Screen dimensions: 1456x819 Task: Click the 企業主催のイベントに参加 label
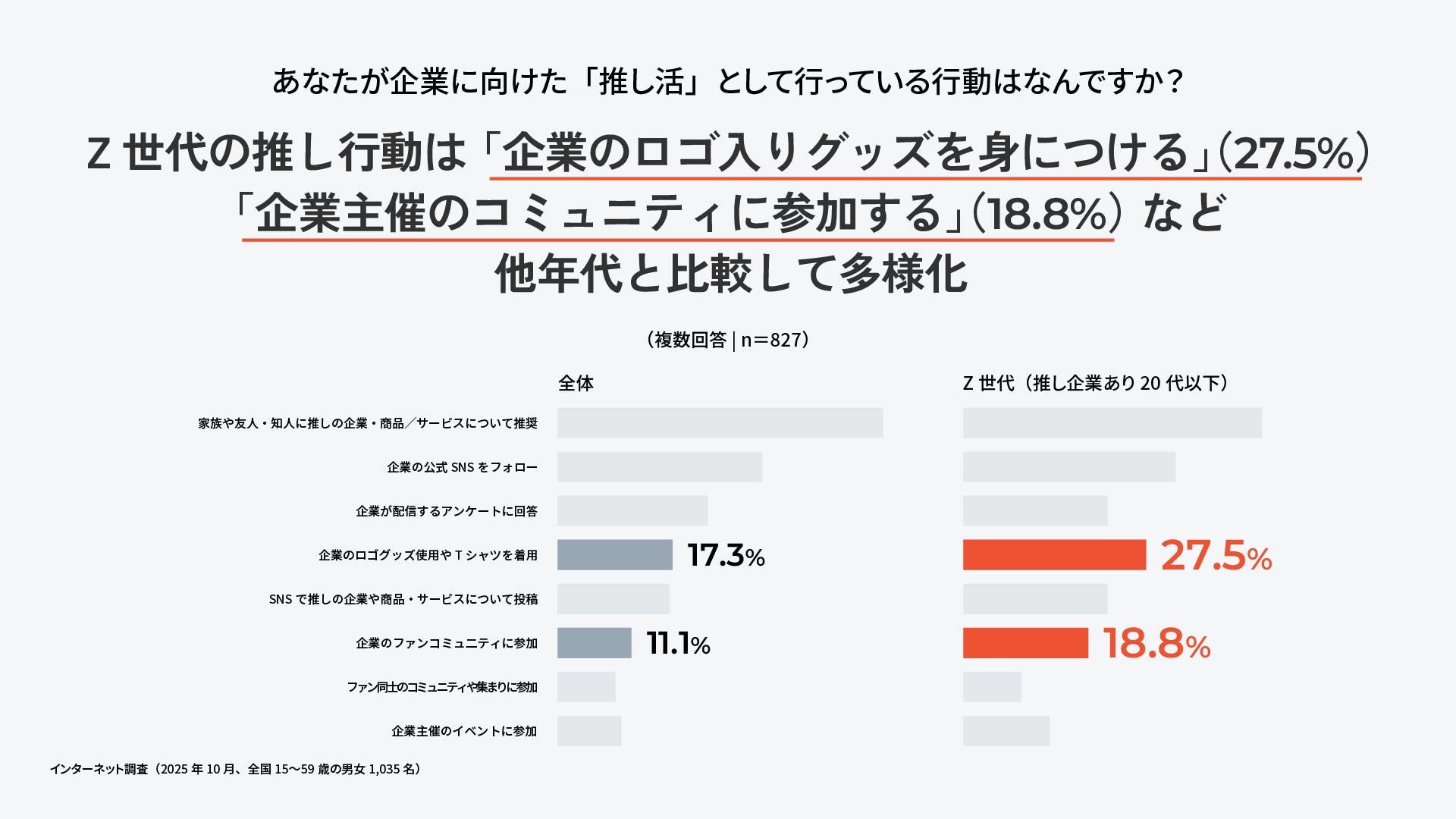click(x=464, y=731)
